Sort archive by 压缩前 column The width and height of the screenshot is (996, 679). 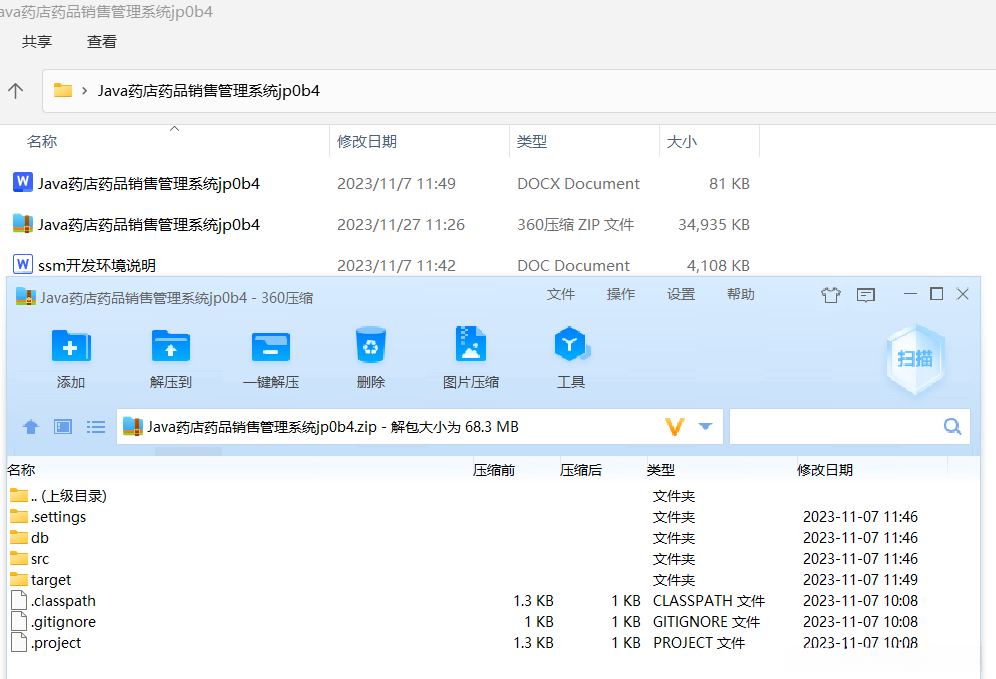[x=494, y=470]
